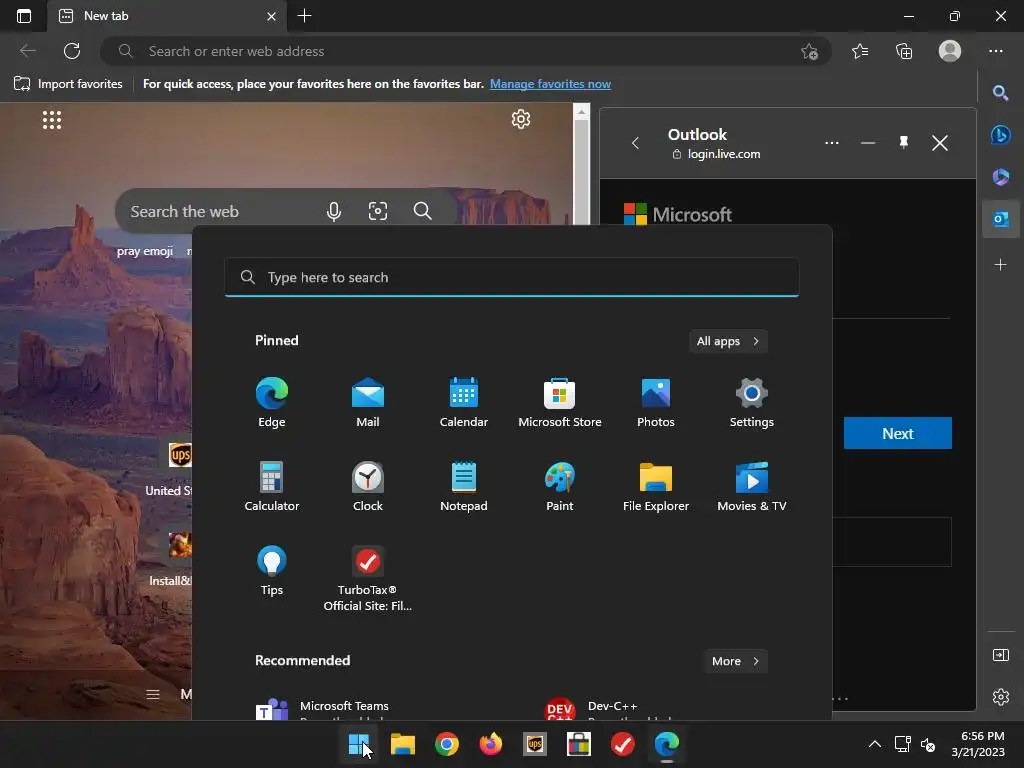Open the Clock app
This screenshot has height=768, width=1024.
tap(368, 487)
